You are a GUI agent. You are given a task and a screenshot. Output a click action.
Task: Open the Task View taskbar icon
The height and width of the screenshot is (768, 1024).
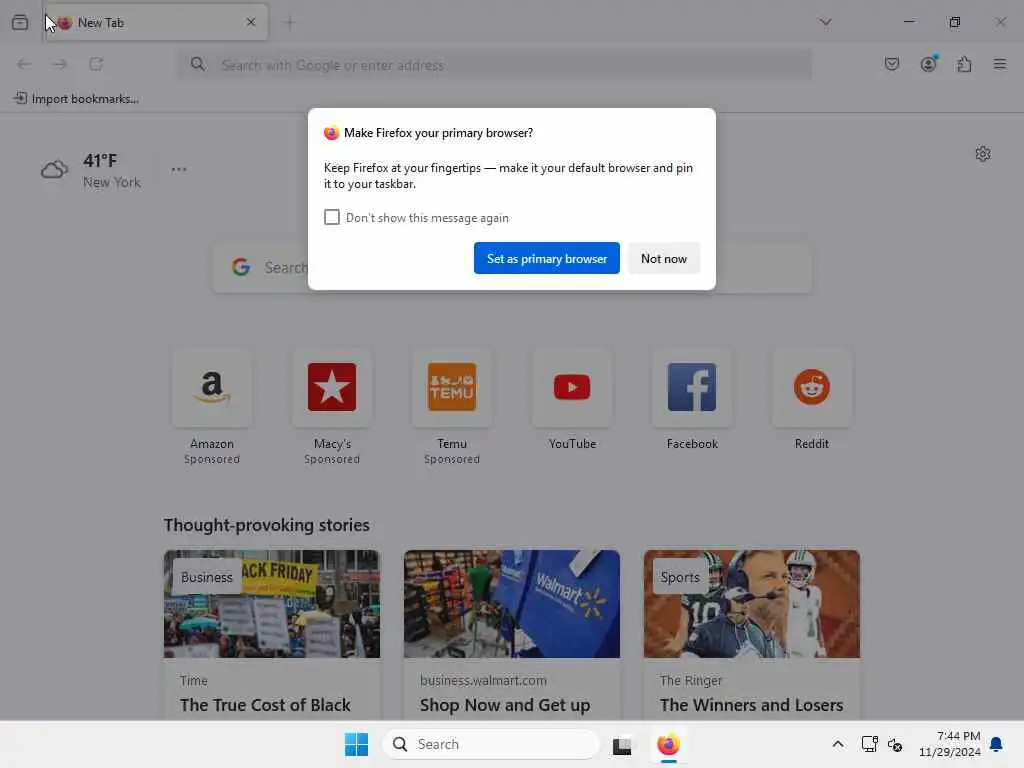coord(622,745)
